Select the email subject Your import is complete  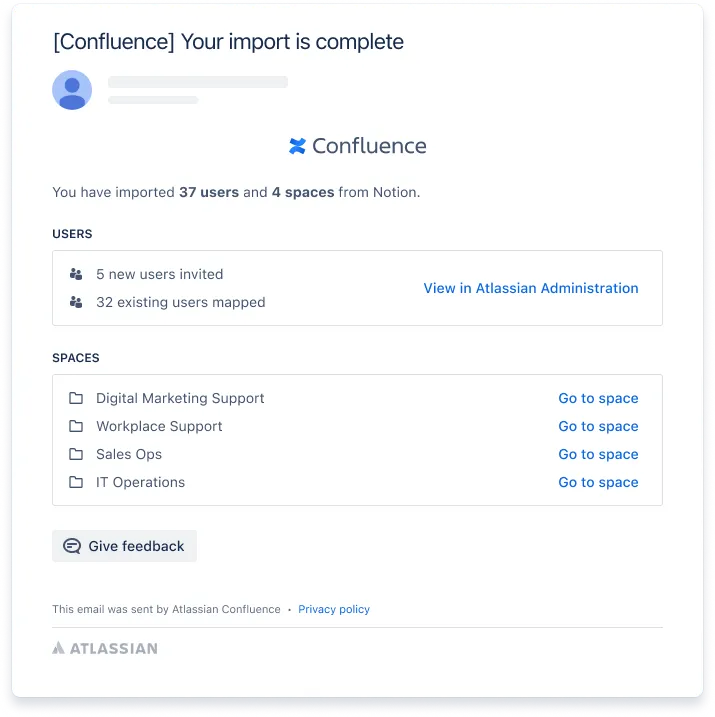pos(228,42)
